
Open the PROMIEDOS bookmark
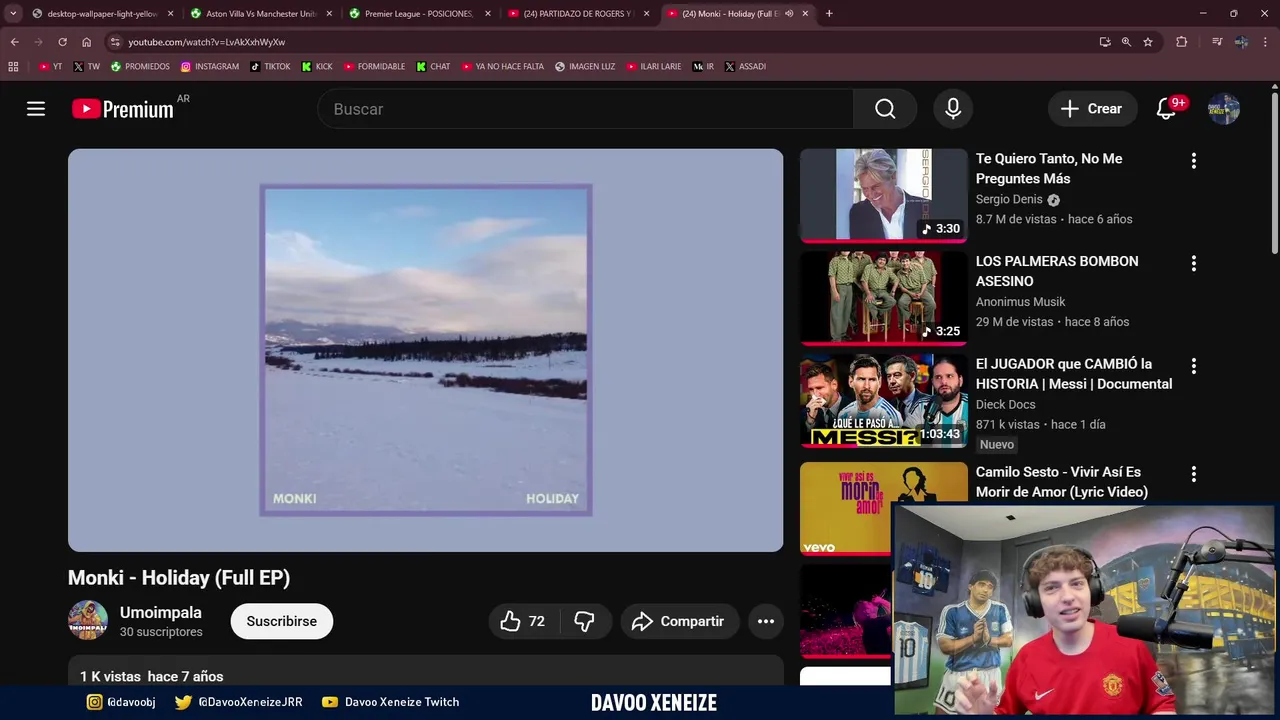coord(140,66)
